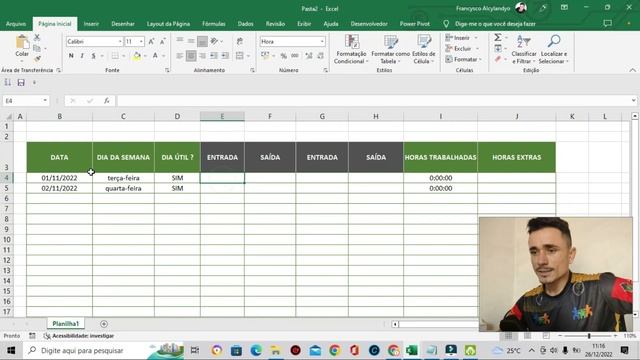Open the font color dropdown arrow
The height and width of the screenshot is (360, 640).
click(x=164, y=56)
